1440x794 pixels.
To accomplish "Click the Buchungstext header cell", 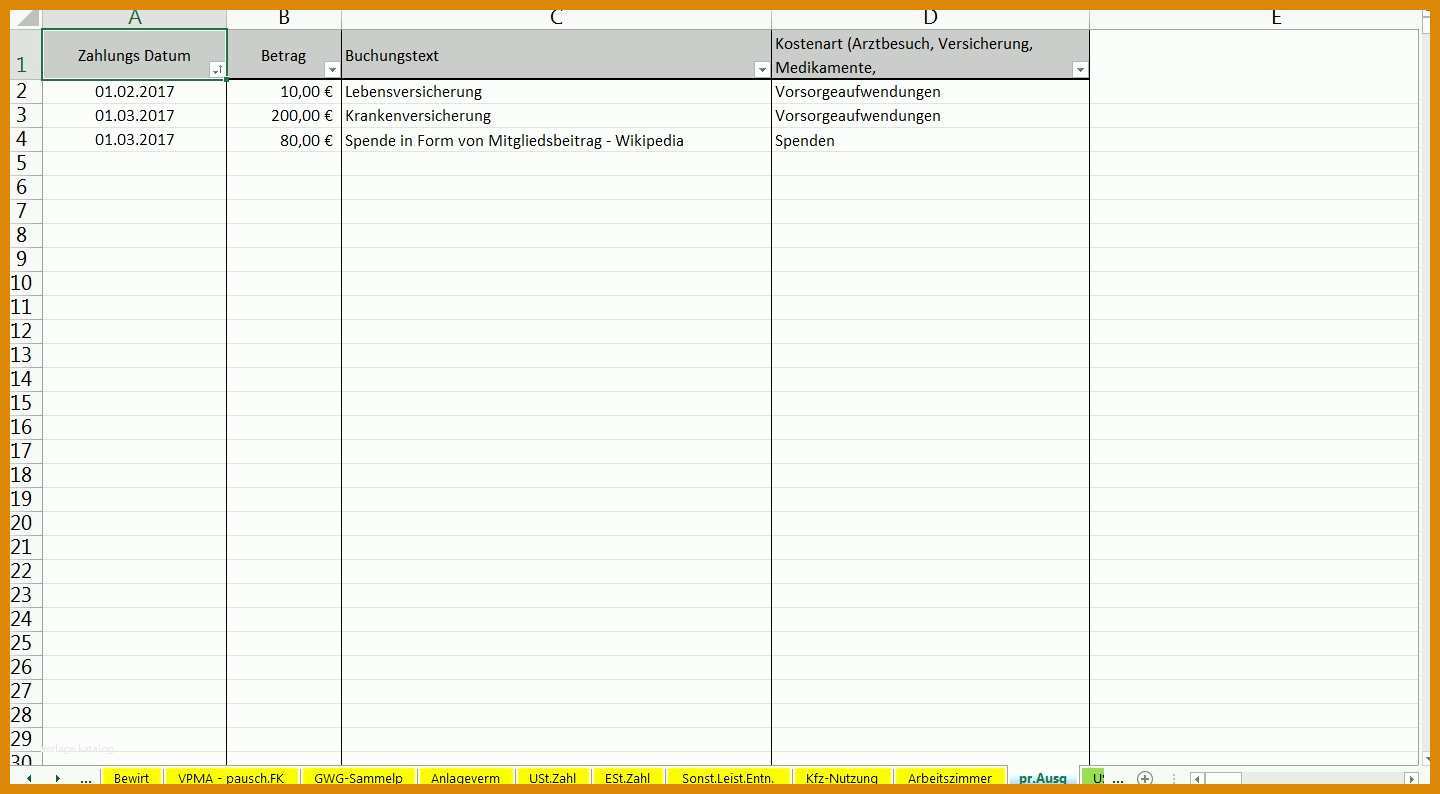I will pos(556,55).
